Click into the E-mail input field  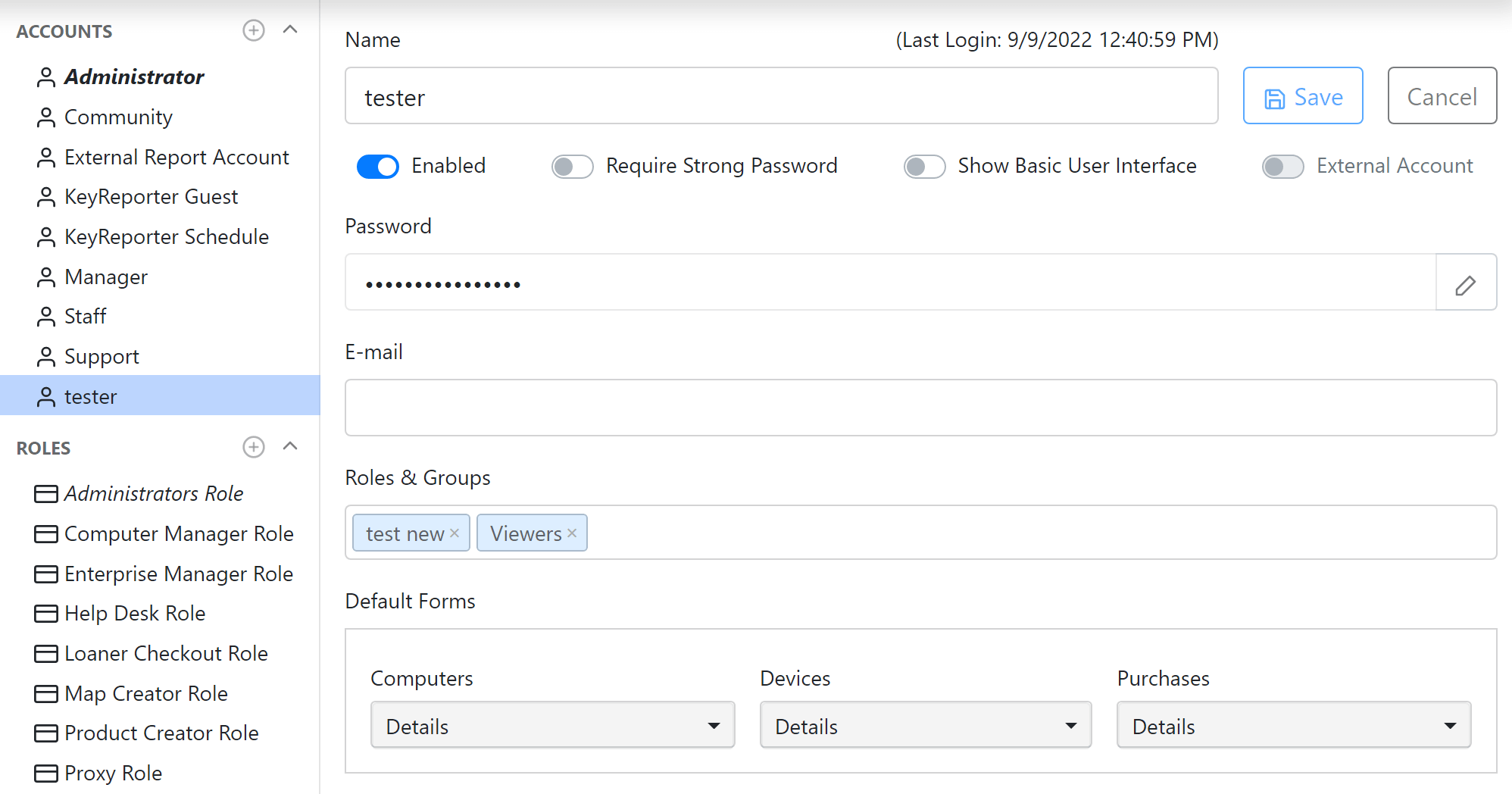point(920,408)
